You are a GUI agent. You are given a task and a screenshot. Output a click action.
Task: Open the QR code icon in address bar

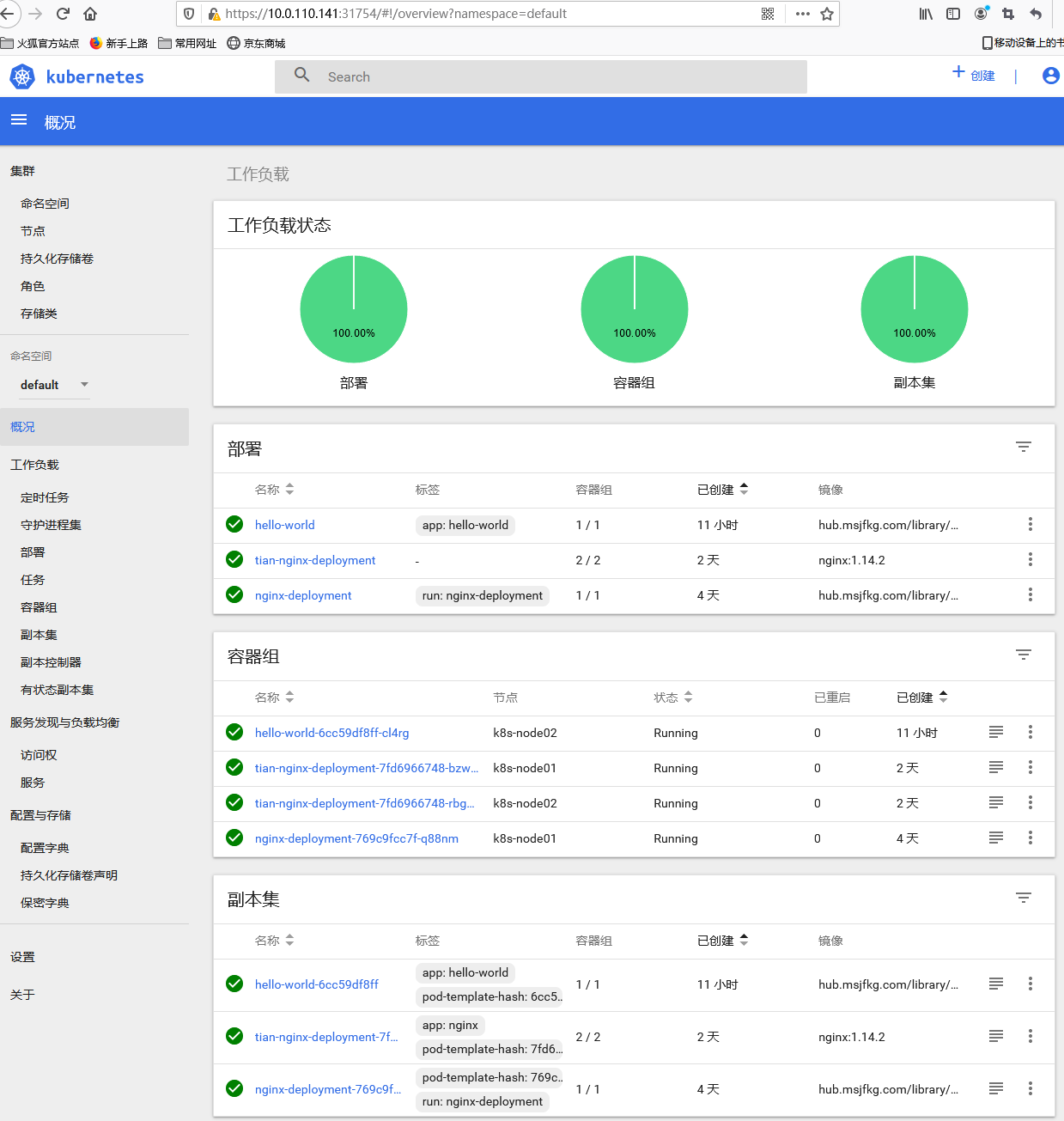pos(768,14)
